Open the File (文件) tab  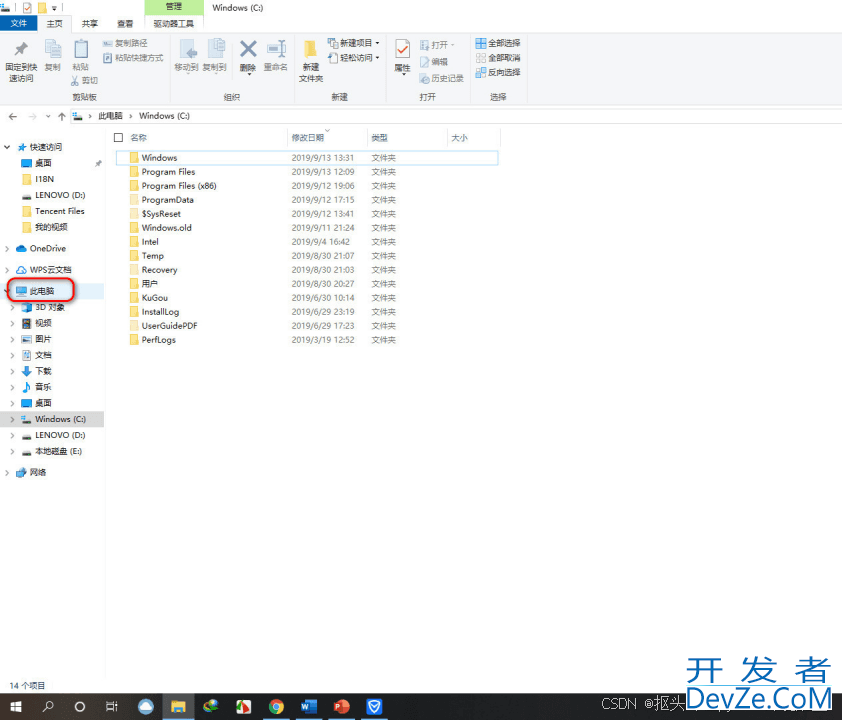coord(19,23)
